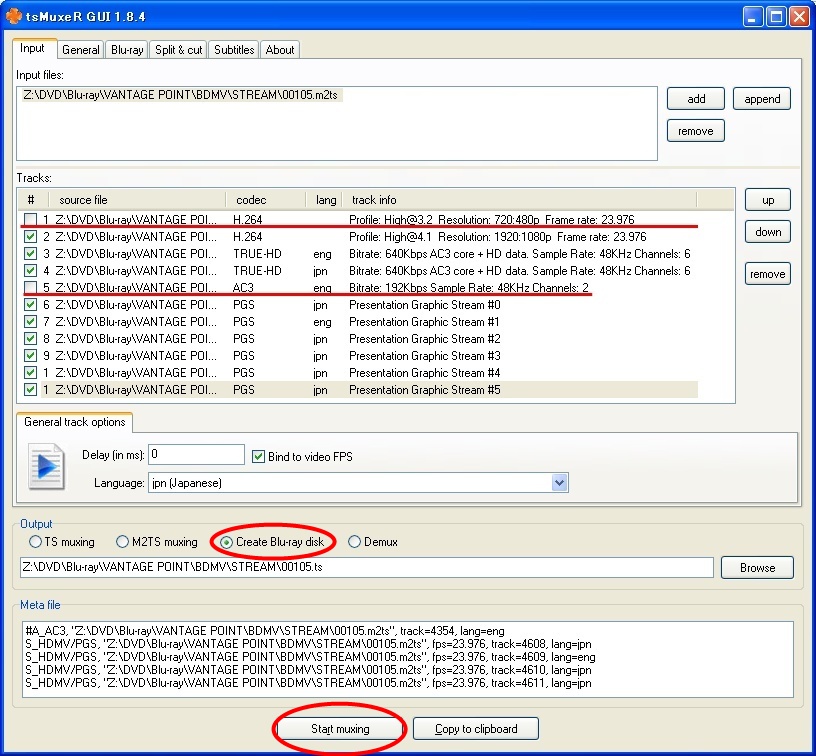The height and width of the screenshot is (756, 816).
Task: Toggle the AC3 eng track checkbox
Action: tap(31, 288)
